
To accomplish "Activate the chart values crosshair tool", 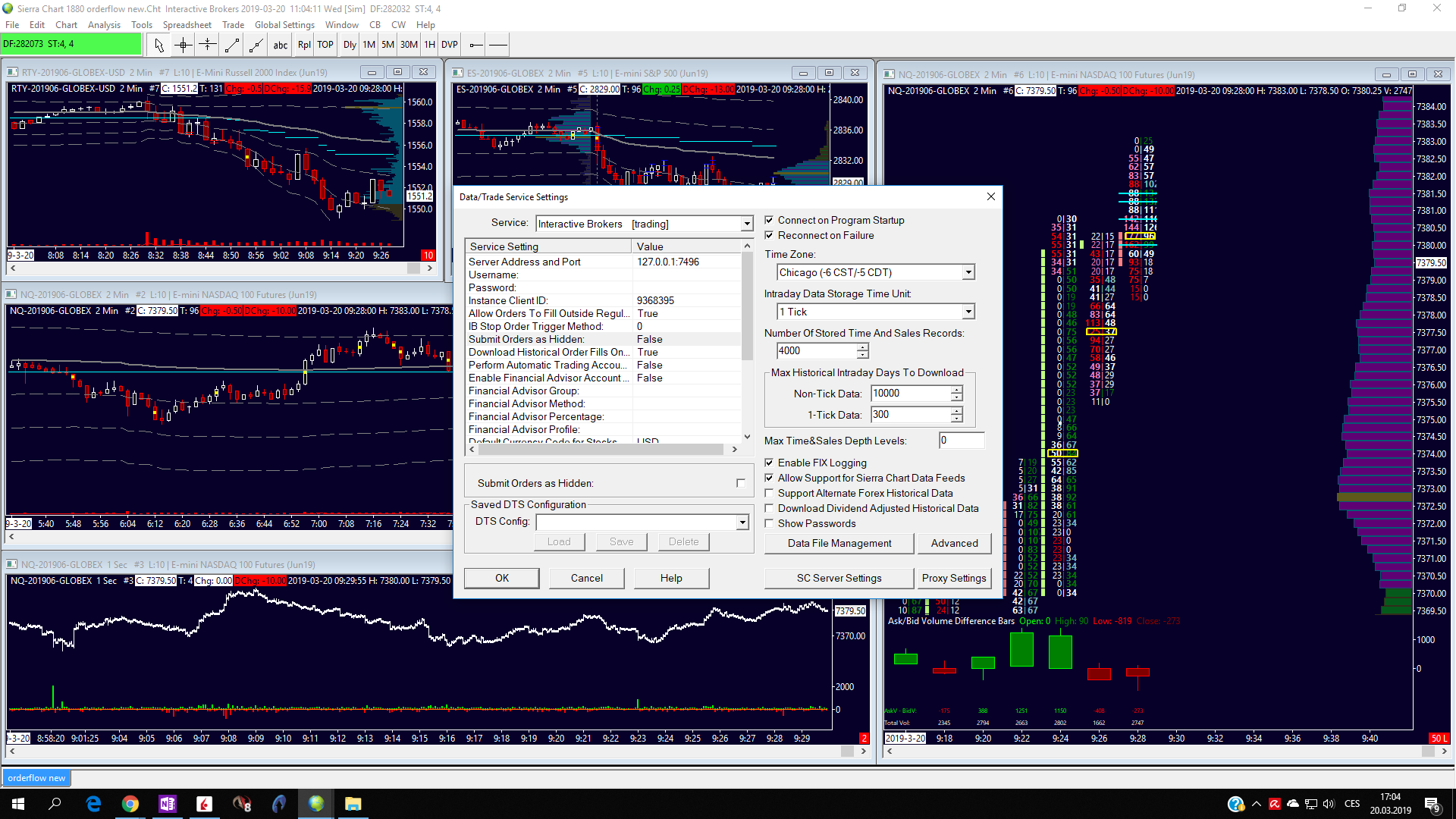I will click(x=183, y=45).
